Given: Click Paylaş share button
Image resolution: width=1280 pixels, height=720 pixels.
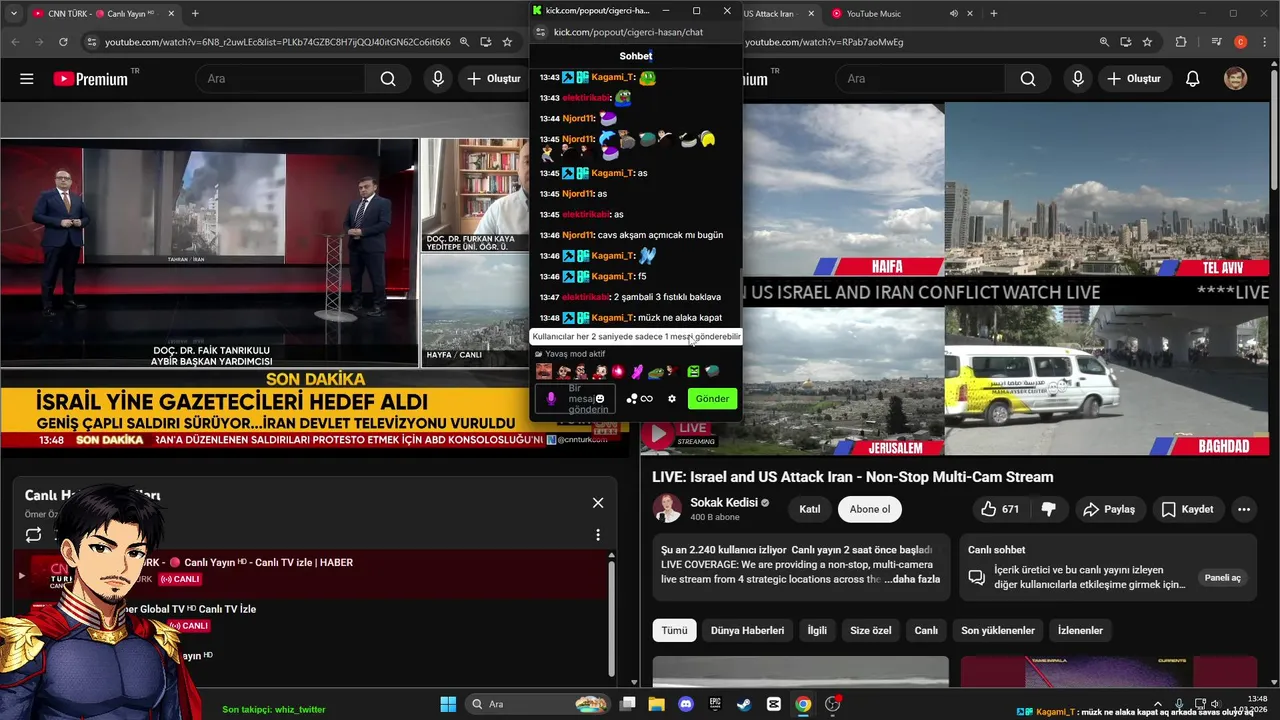Looking at the screenshot, I should (1109, 509).
